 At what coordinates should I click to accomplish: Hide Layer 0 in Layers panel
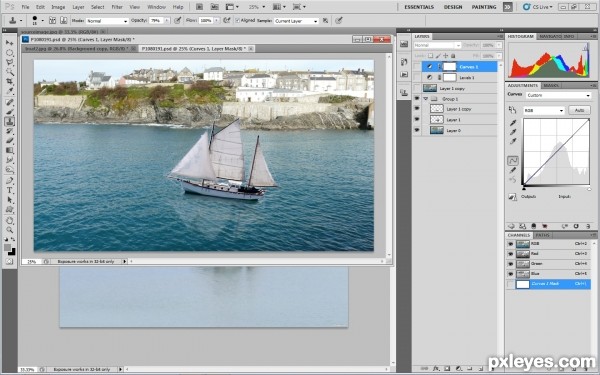[x=417, y=130]
